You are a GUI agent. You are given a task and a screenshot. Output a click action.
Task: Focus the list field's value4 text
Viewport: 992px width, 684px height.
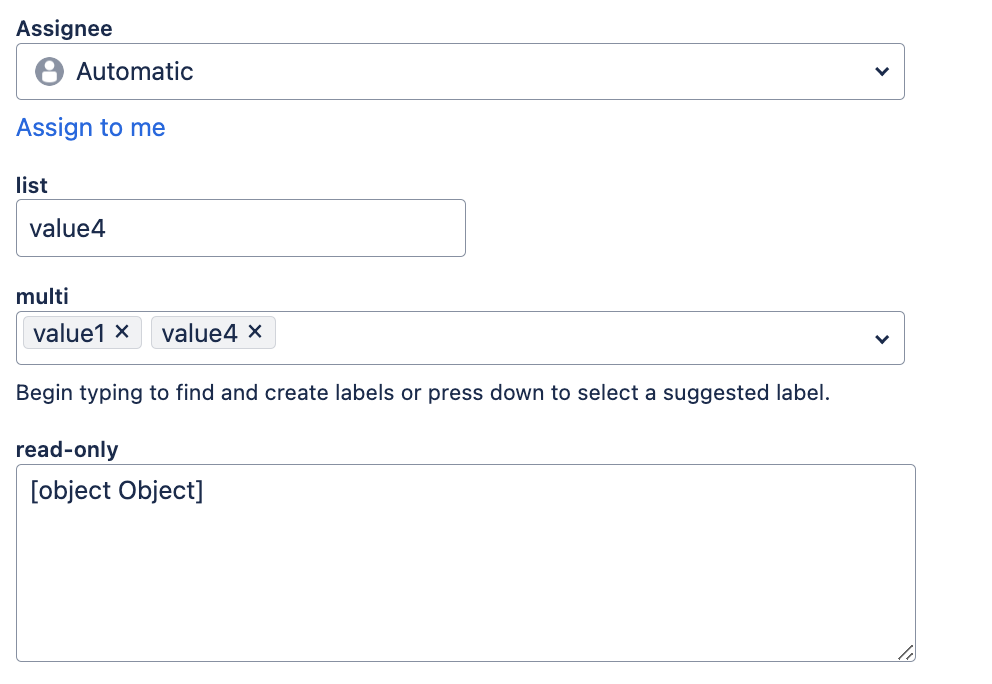tap(68, 228)
